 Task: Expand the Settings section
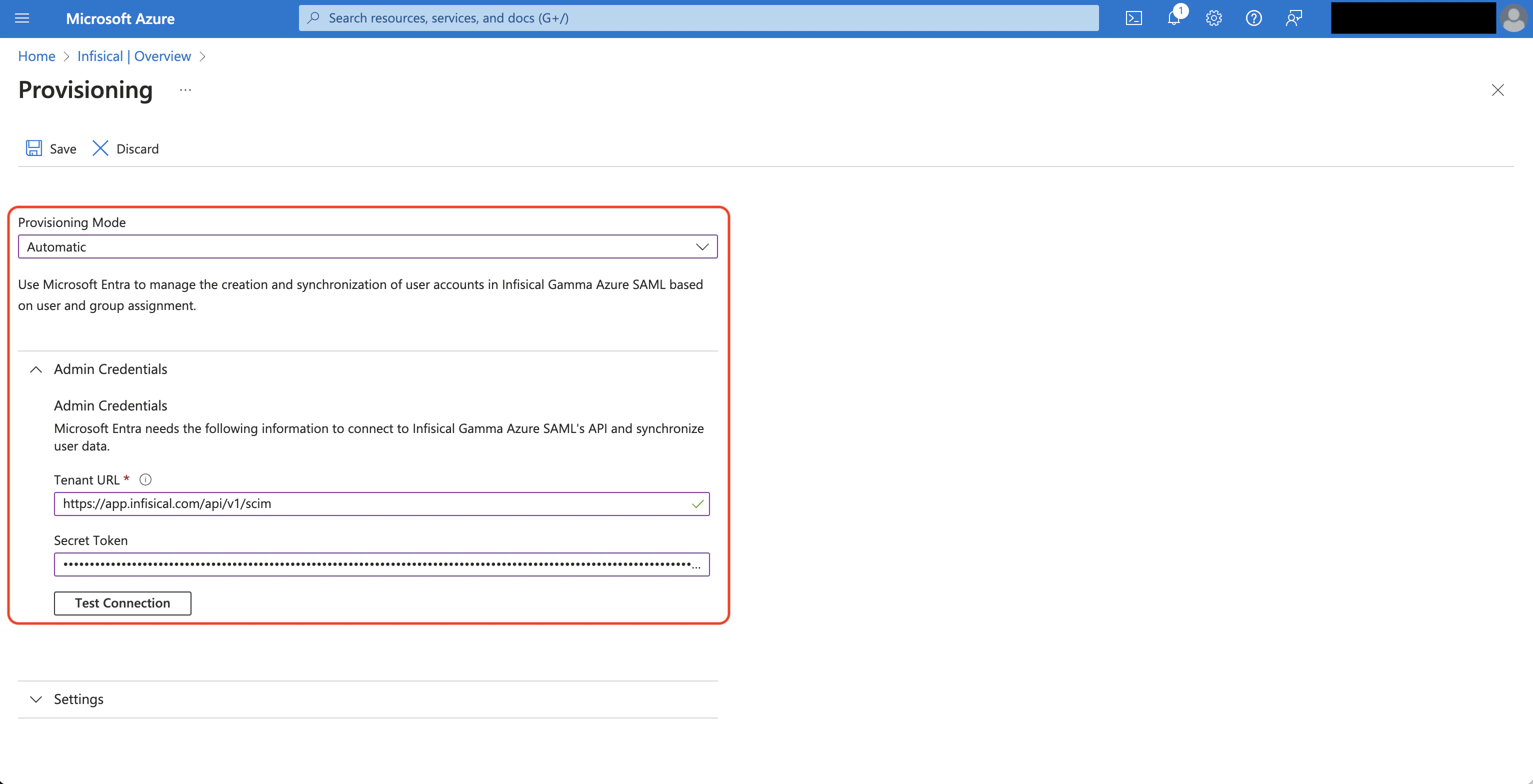(35, 699)
